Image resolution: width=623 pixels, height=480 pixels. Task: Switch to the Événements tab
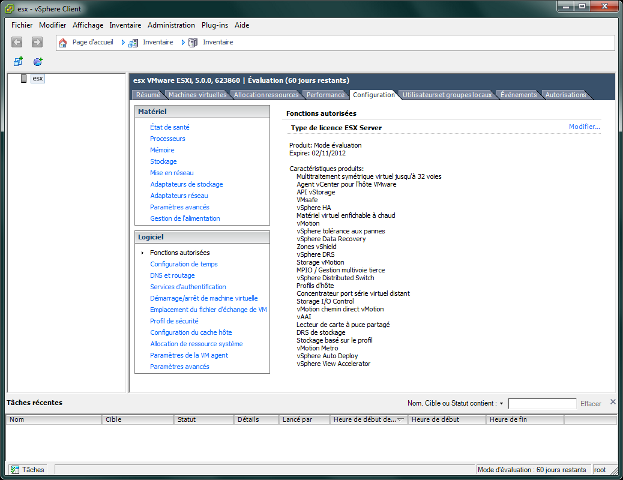click(x=518, y=95)
